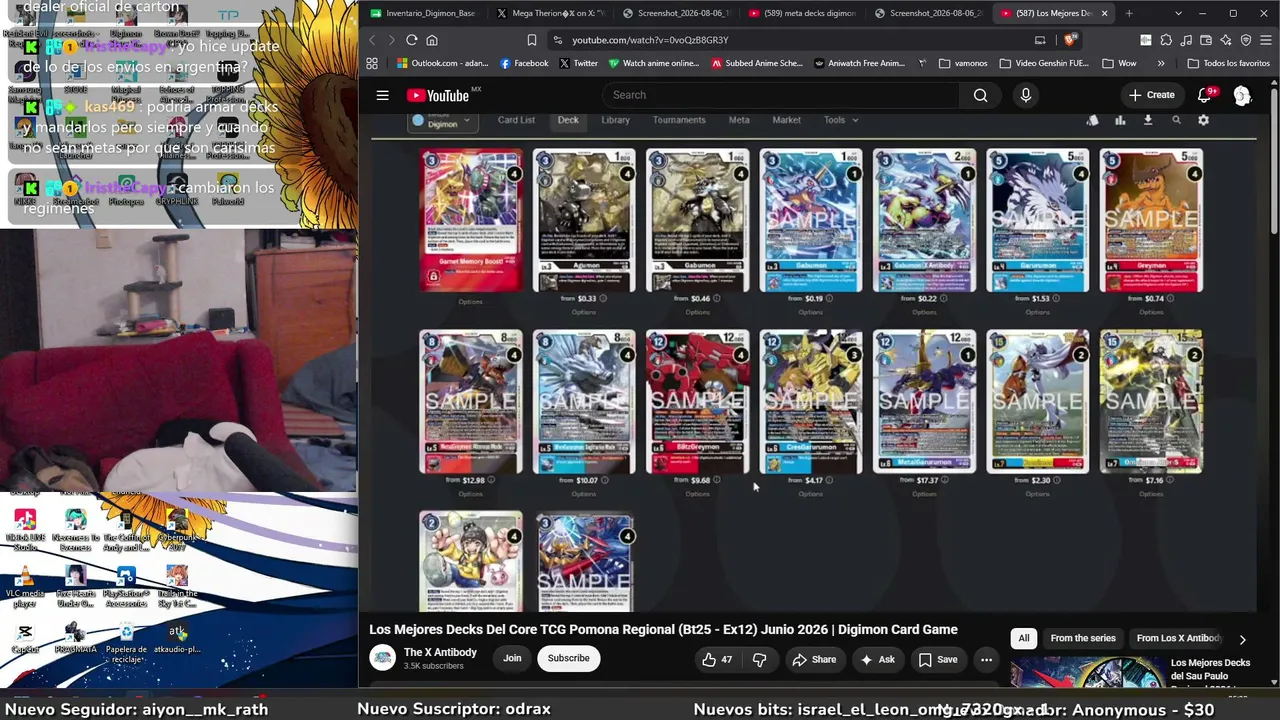Image resolution: width=1280 pixels, height=720 pixels.
Task: Open VLC media player desktop shortcut
Action: [25, 587]
